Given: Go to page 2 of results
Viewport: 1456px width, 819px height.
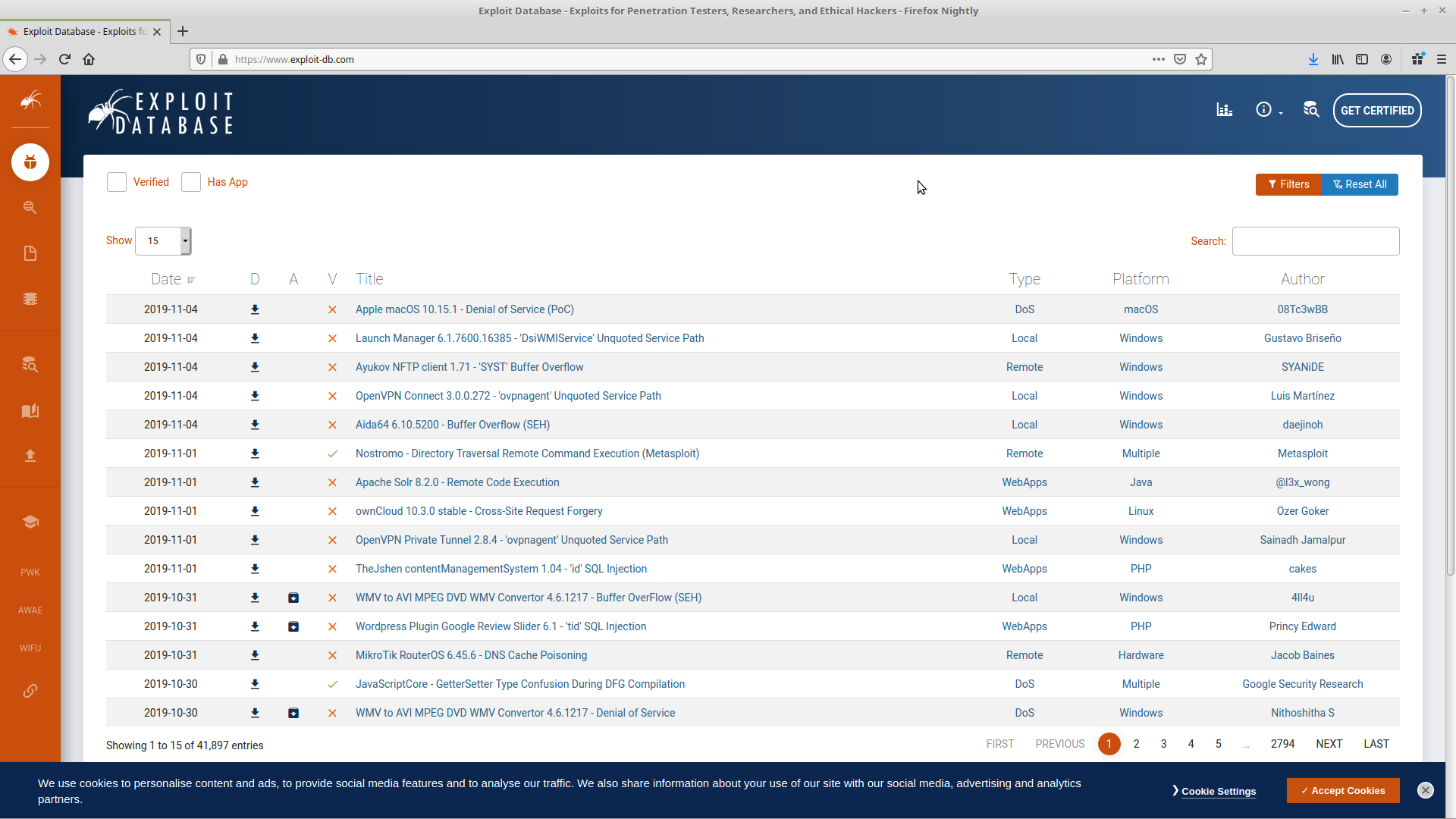Looking at the screenshot, I should pos(1136,744).
